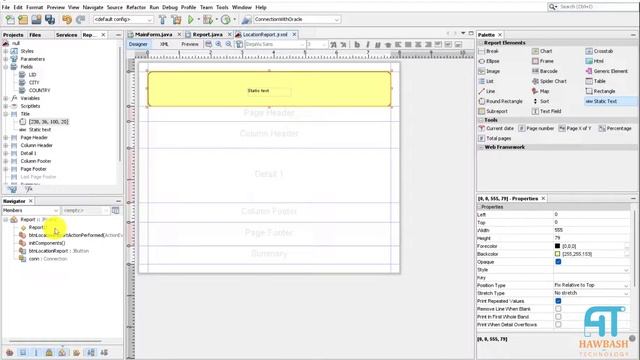Click the Current date tool in the Palette
The height and width of the screenshot is (360, 640).
coord(496,128)
